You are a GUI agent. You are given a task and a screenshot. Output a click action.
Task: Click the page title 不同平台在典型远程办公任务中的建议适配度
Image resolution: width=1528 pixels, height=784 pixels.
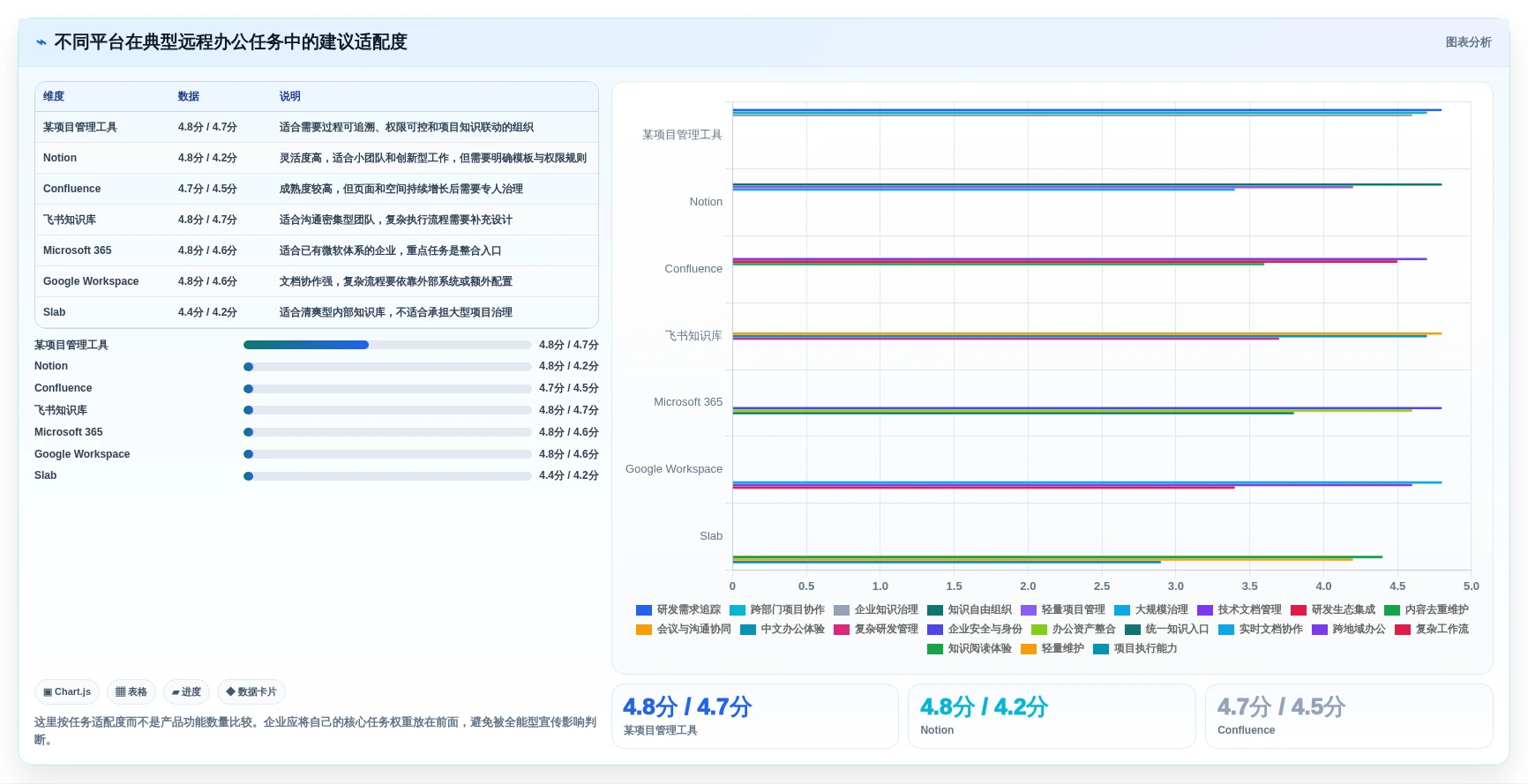(x=230, y=42)
